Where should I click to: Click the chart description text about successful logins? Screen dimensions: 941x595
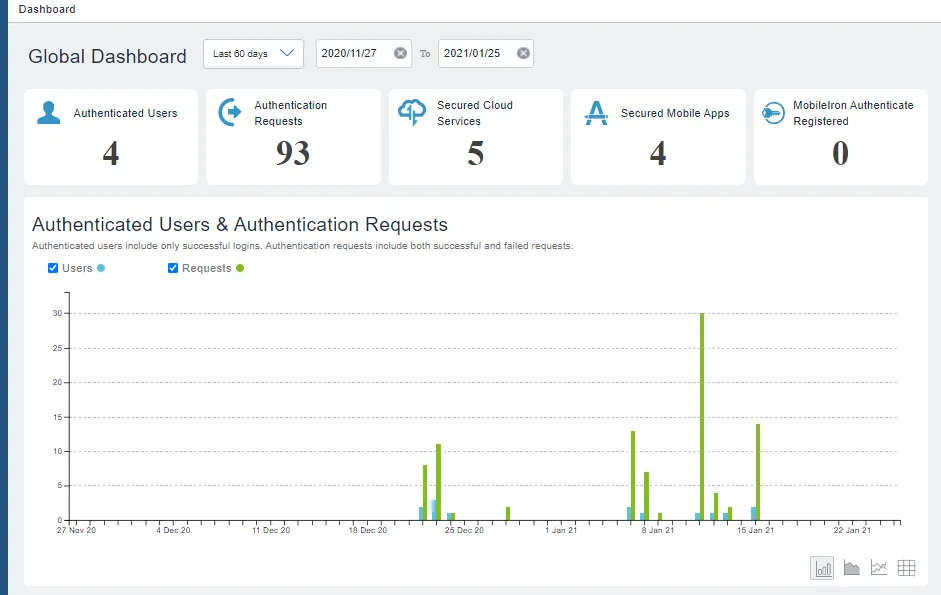tap(302, 246)
